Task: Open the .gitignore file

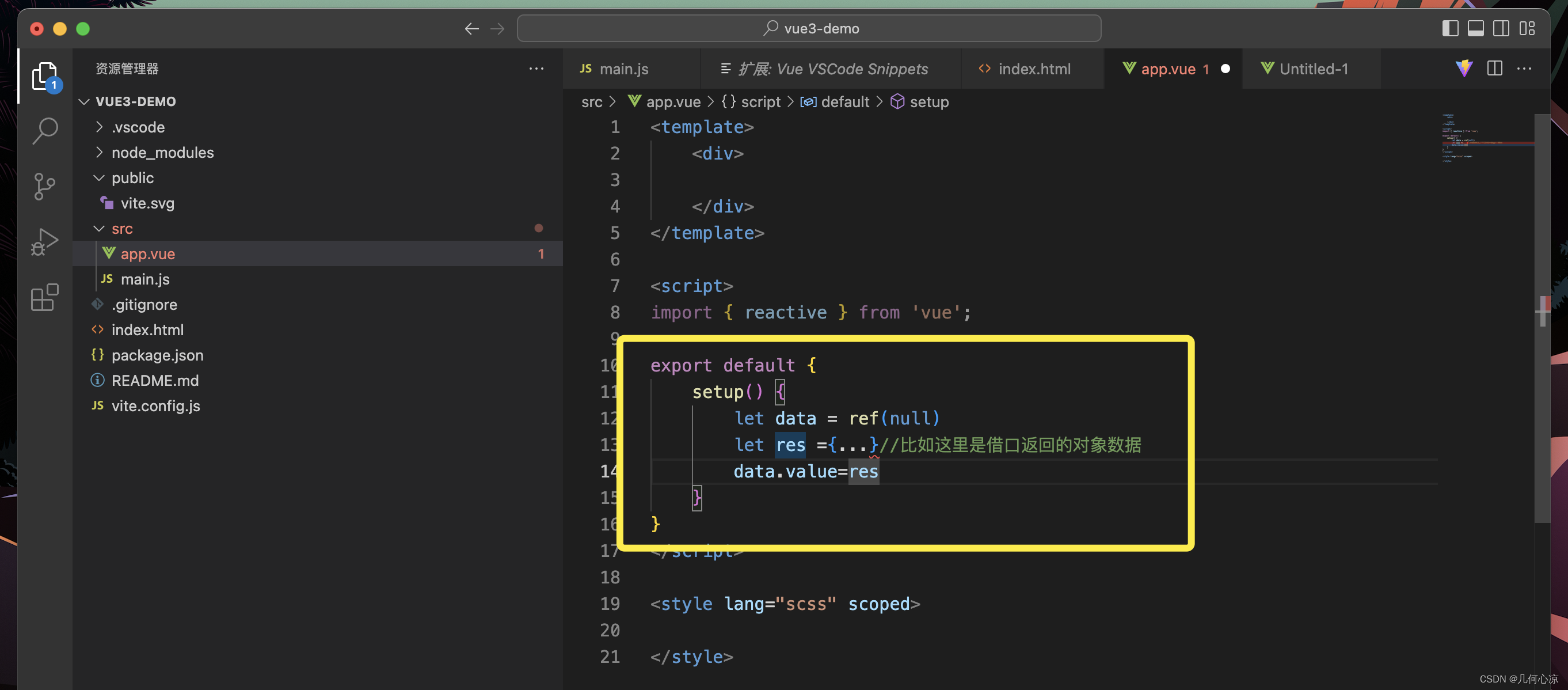Action: coord(317,305)
